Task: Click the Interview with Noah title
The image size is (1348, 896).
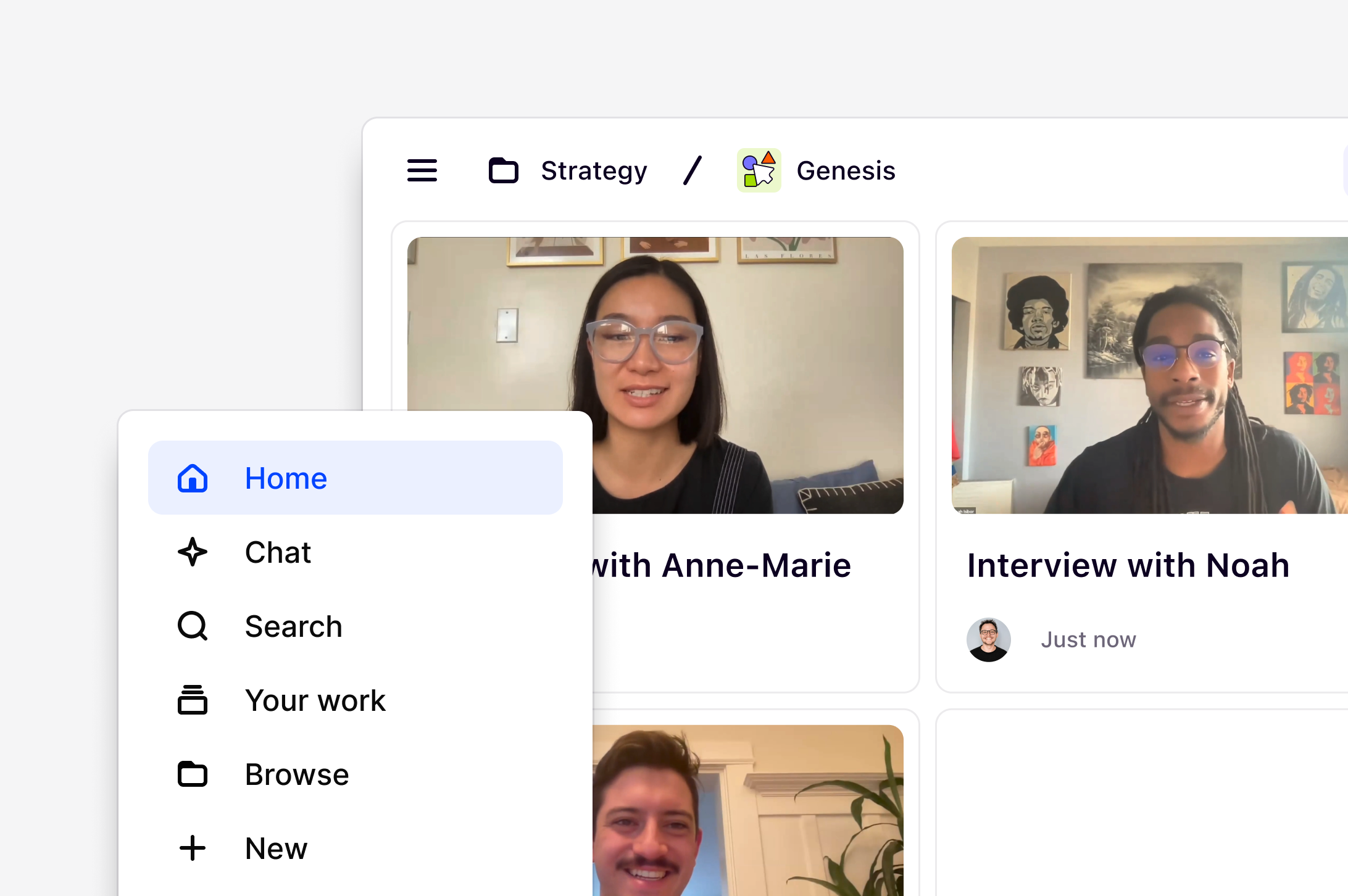Action: pos(1128,565)
